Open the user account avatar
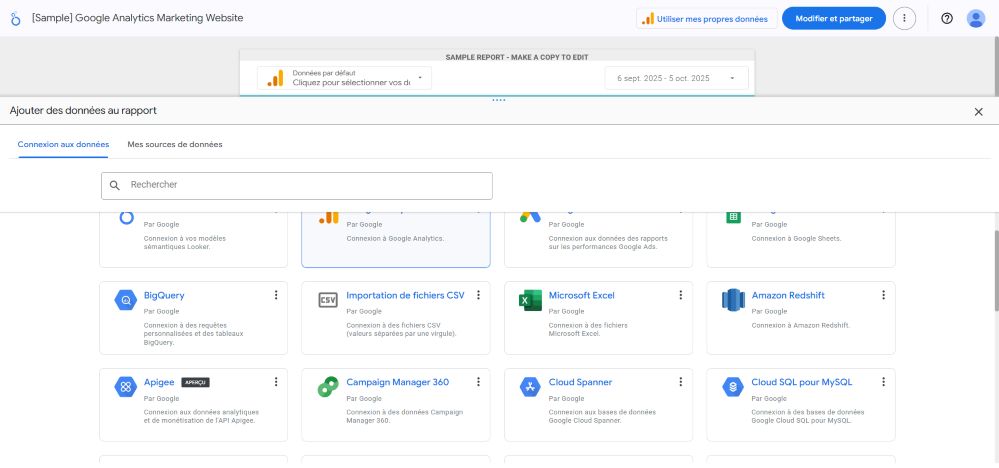Viewport: 999px width, 468px height. pyautogui.click(x=976, y=18)
